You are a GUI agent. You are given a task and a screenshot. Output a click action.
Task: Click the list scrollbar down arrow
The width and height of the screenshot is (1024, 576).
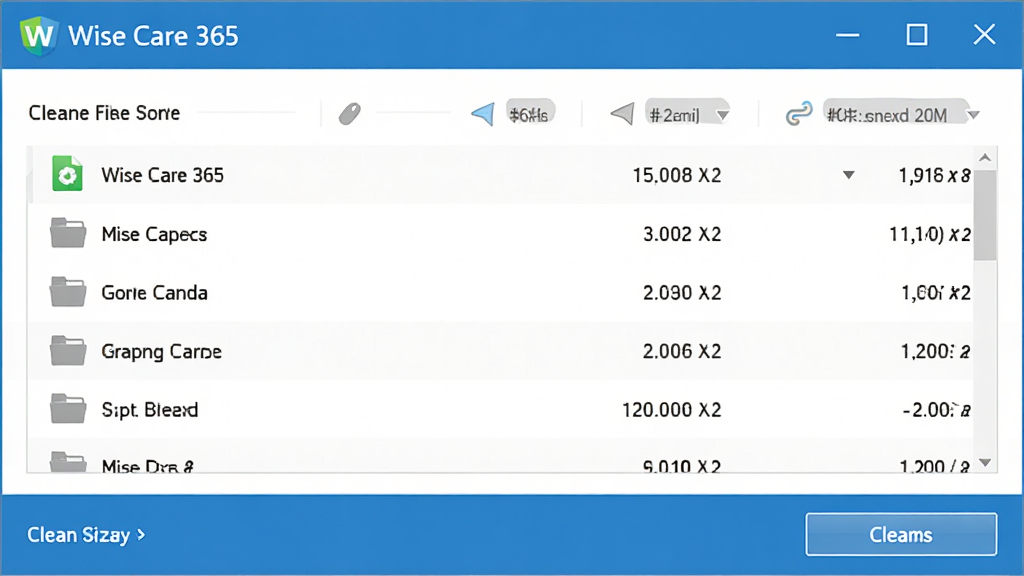tap(985, 462)
